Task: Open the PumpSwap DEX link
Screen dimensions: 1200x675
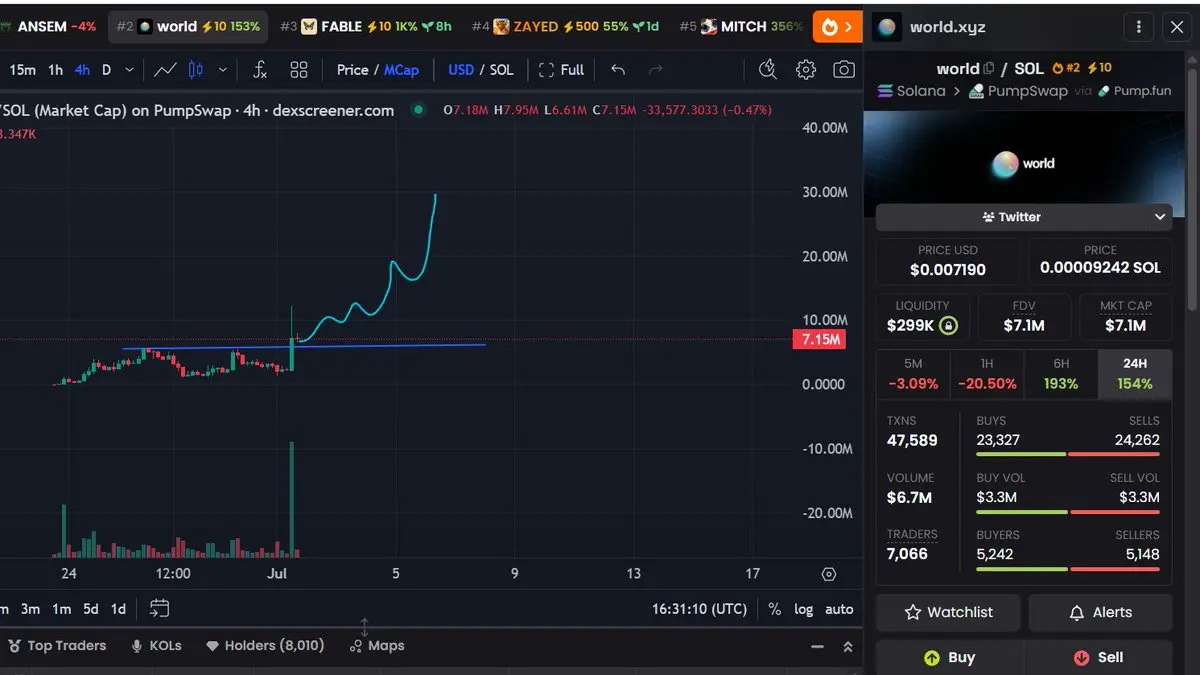Action: [1018, 91]
